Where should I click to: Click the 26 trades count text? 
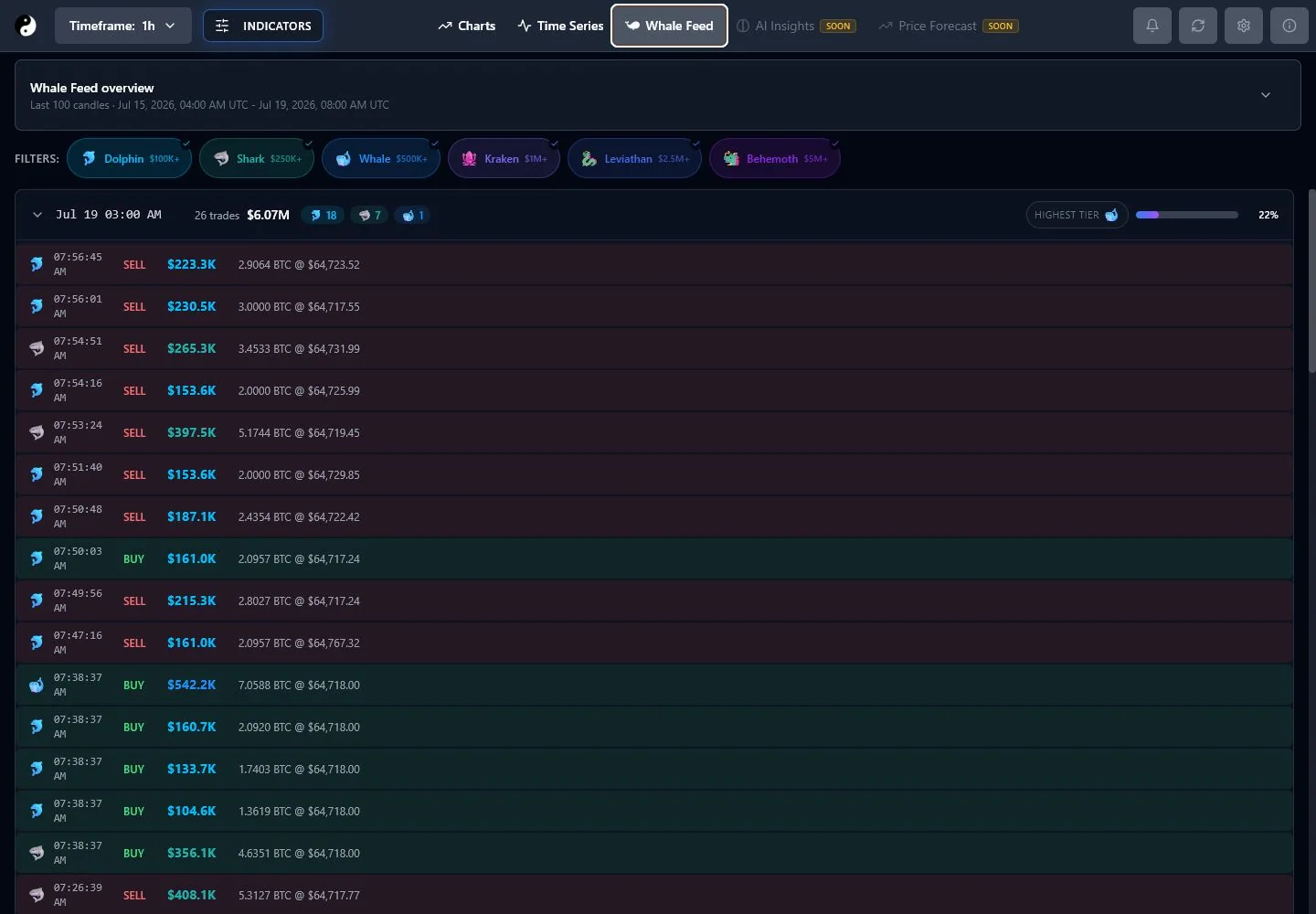point(217,216)
